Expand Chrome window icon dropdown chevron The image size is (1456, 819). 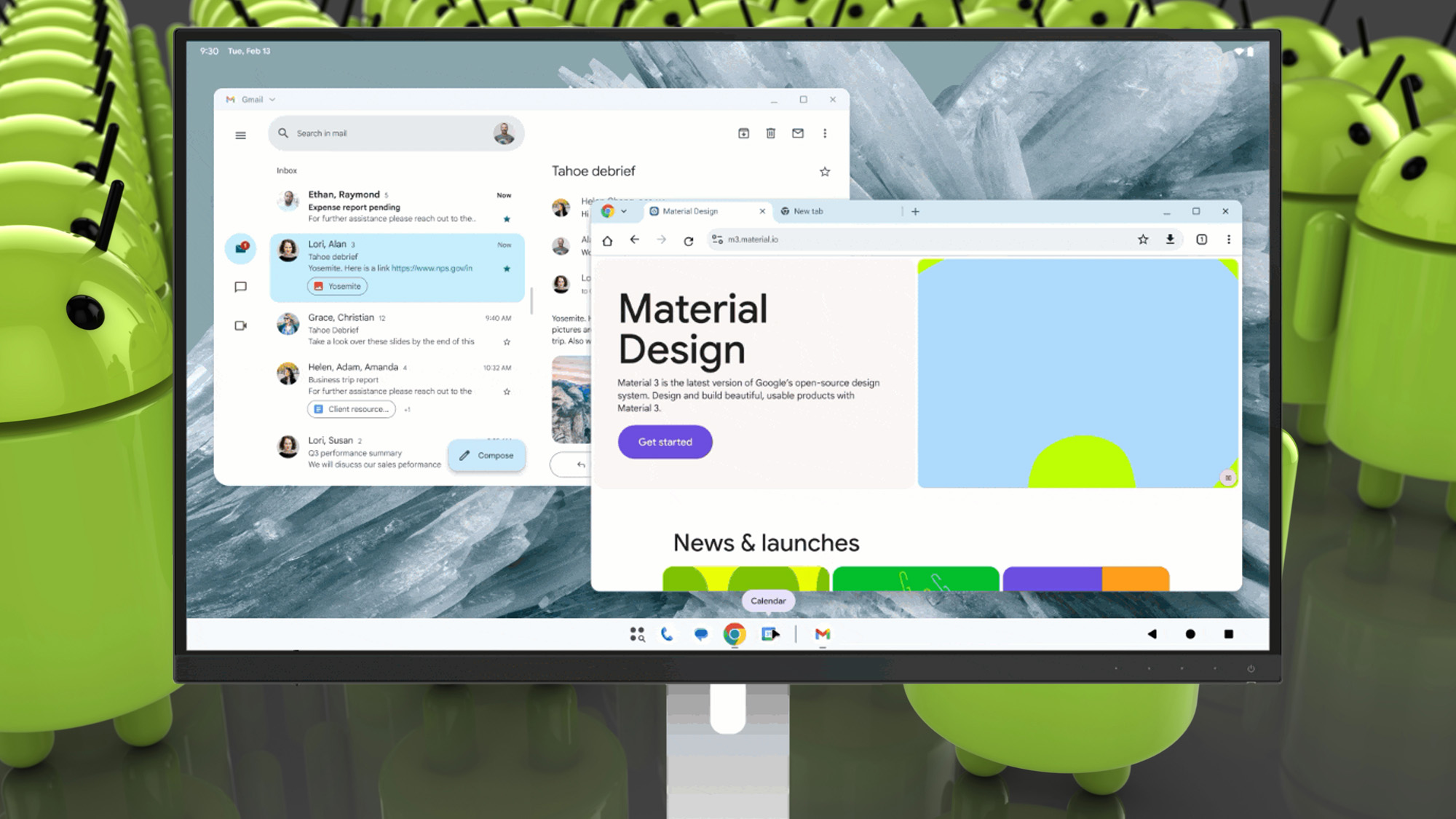click(624, 211)
